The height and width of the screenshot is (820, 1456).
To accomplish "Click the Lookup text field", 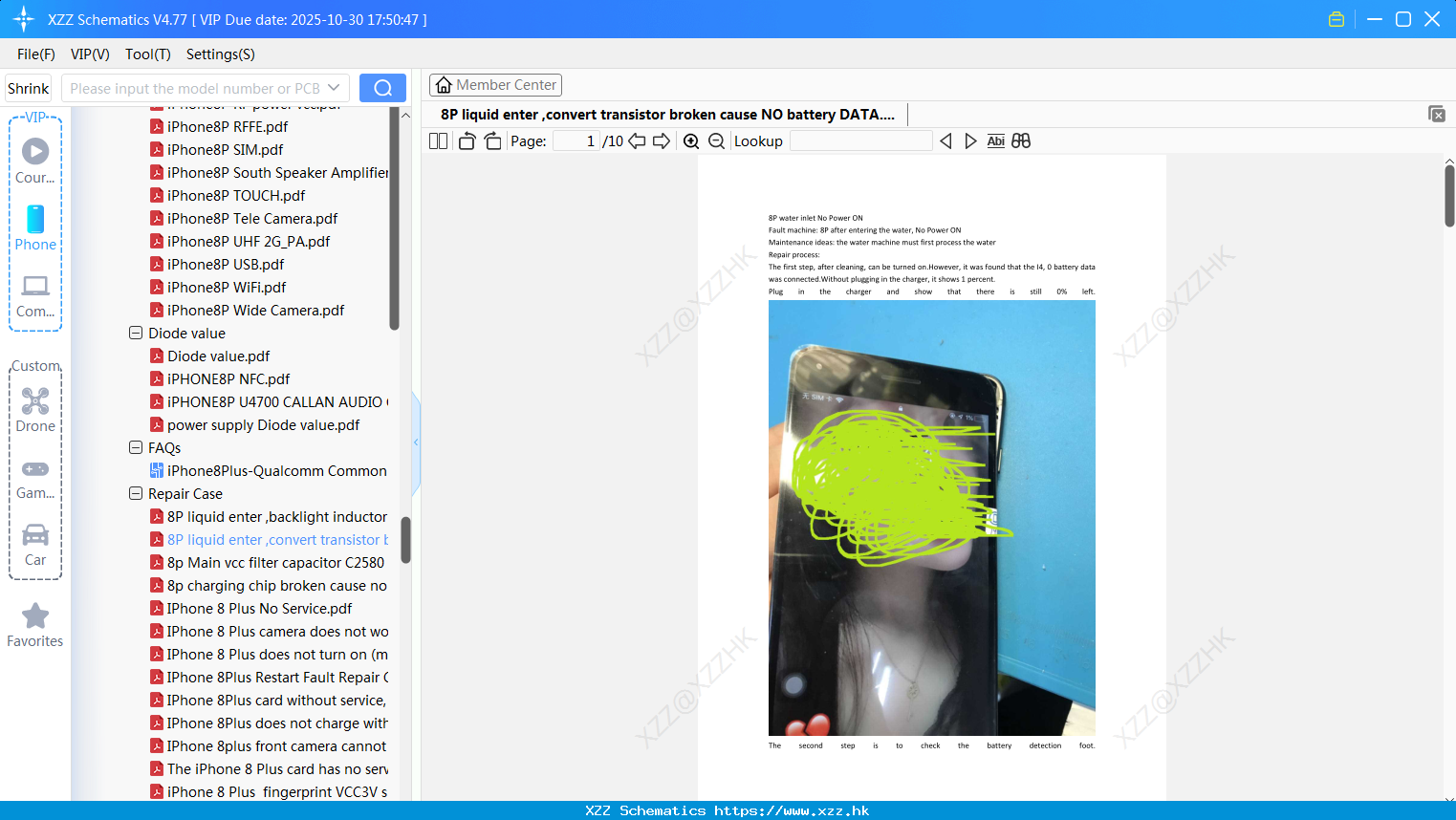I will [860, 140].
